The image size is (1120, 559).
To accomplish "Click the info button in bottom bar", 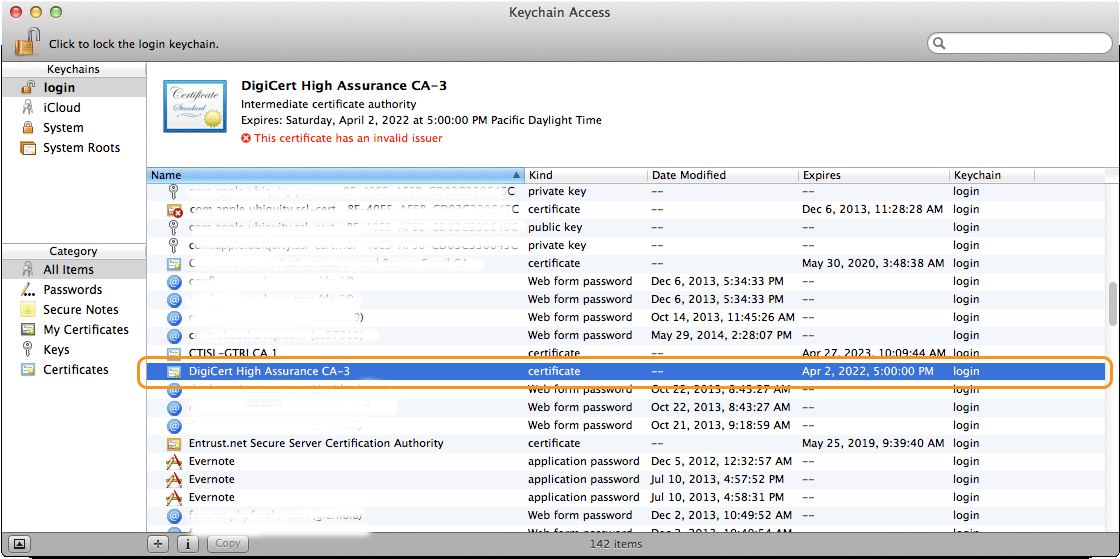I will pos(188,544).
